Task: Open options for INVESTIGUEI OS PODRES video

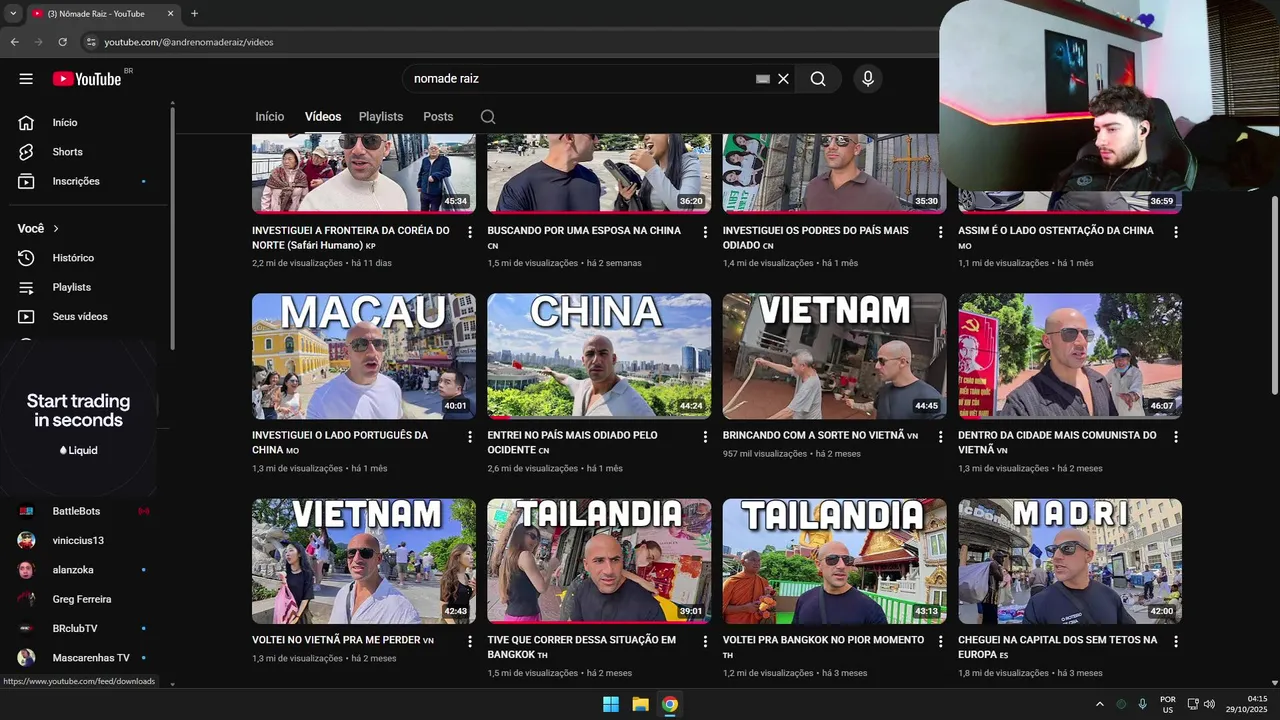Action: [x=940, y=232]
